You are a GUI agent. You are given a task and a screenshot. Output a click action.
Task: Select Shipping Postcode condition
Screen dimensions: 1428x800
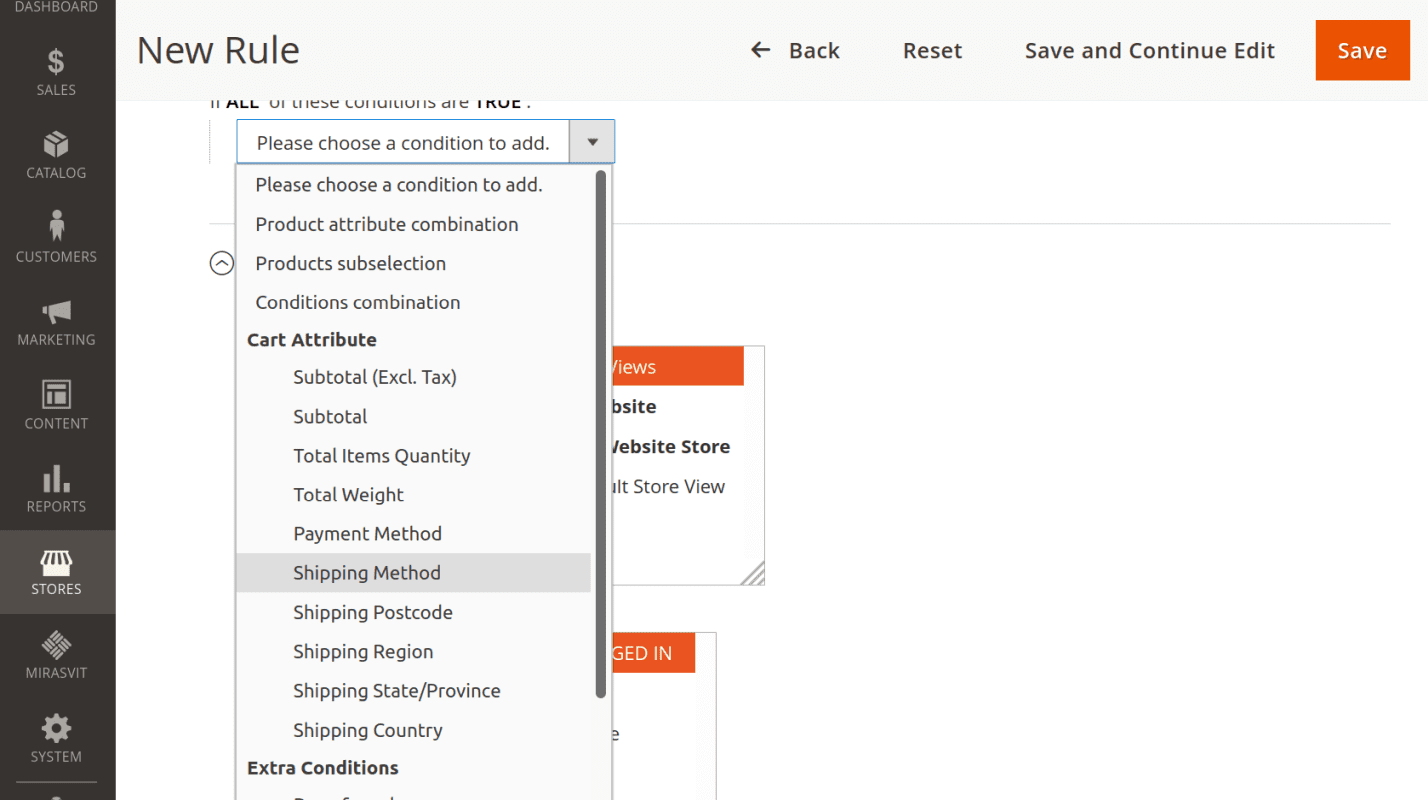tap(414, 612)
